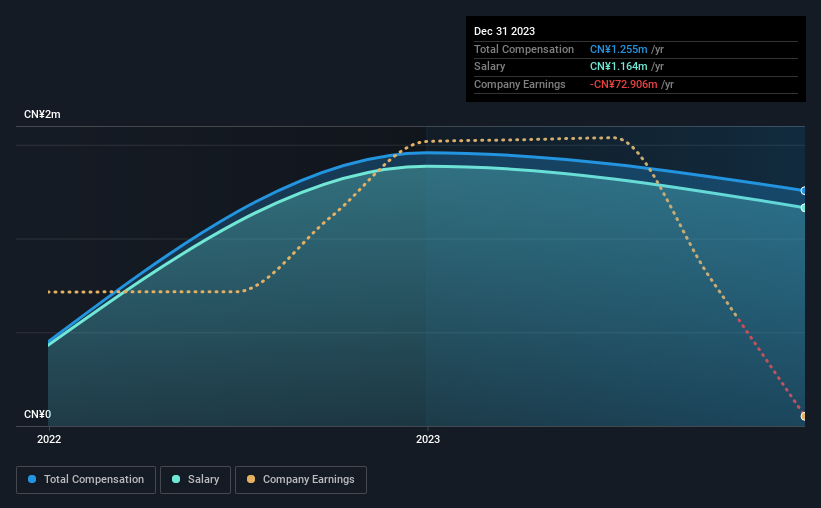Click the orange Company Earnings end-point marker
The image size is (821, 508).
804,416
